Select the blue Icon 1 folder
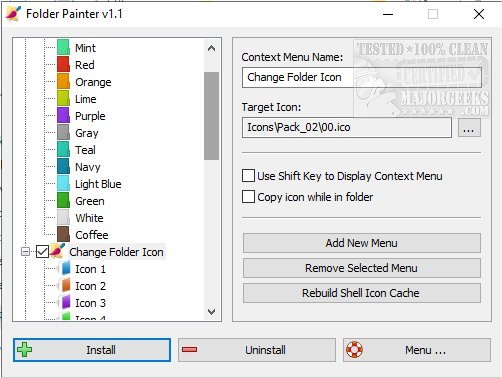The image size is (502, 378). 64,268
